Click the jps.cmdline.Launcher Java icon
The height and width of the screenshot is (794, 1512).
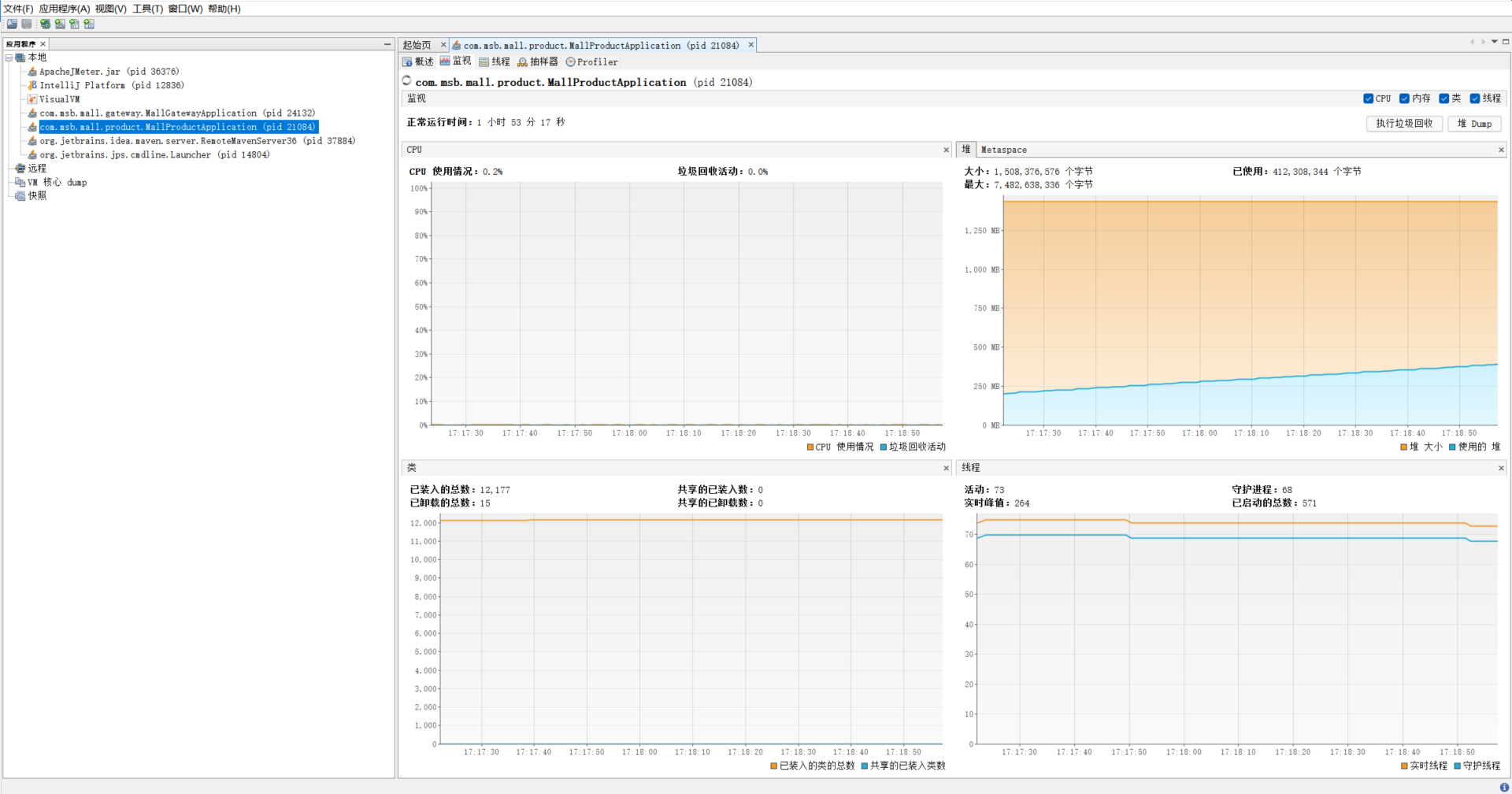(x=32, y=154)
